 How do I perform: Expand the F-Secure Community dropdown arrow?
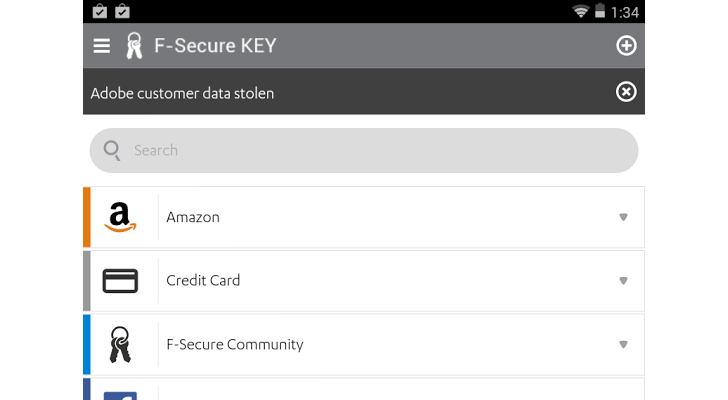coord(623,344)
